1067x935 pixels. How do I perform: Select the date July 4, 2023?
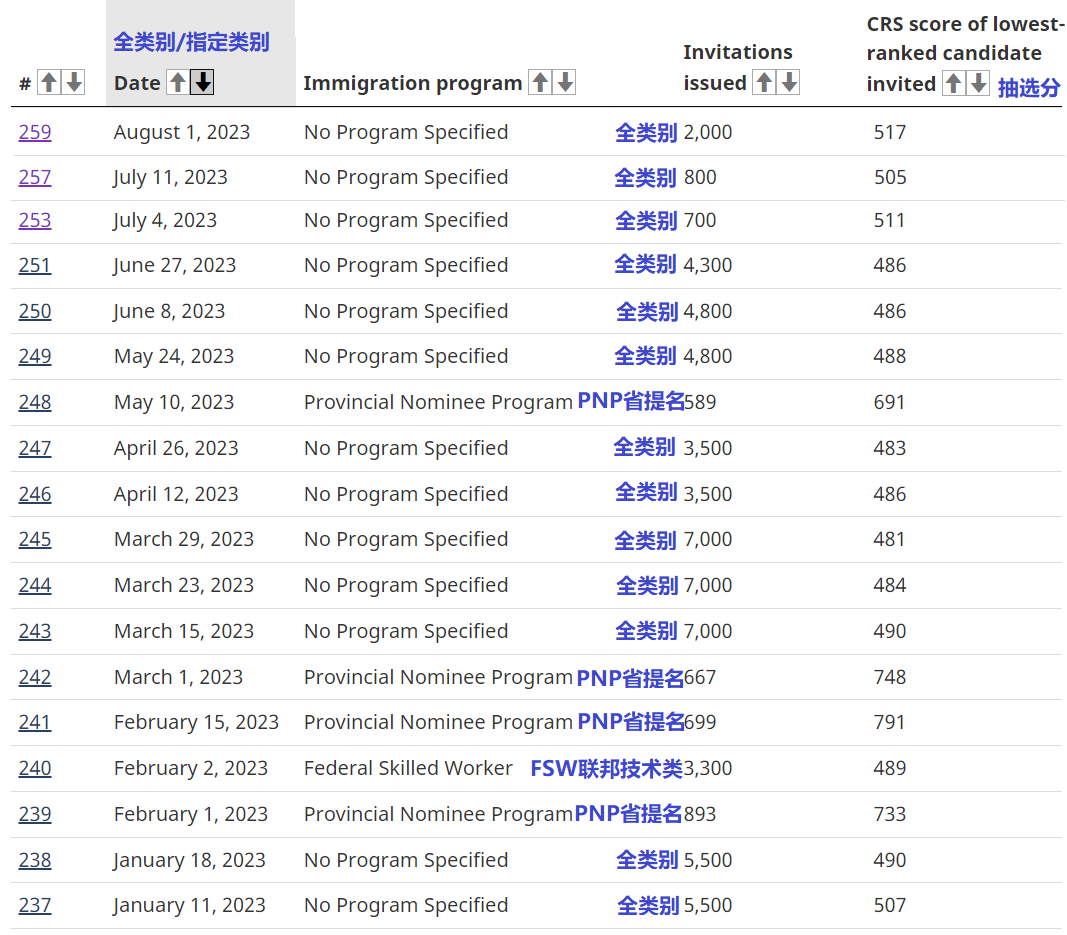pos(165,221)
